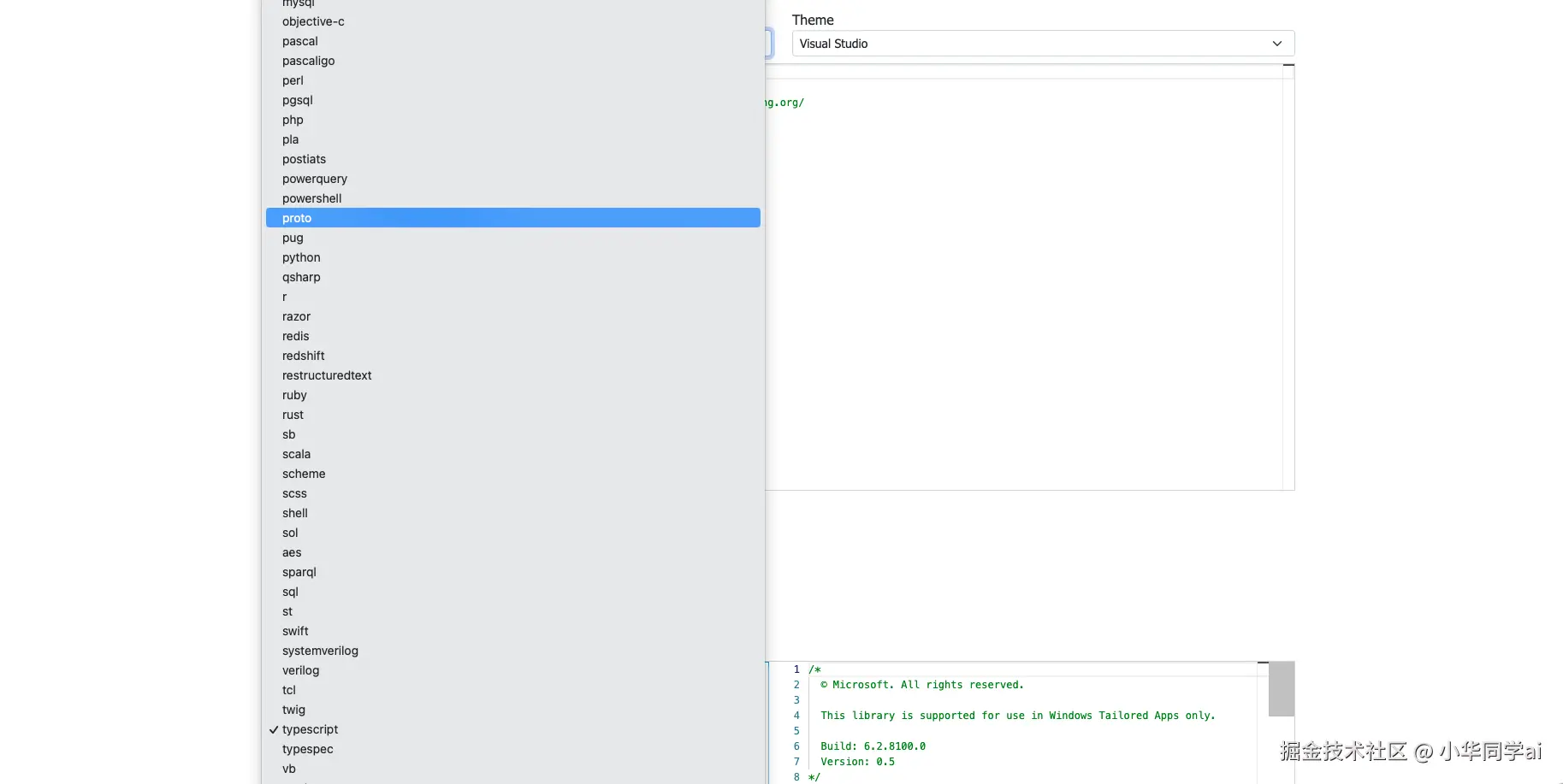Select vb language option
Image resolution: width=1563 pixels, height=784 pixels.
coord(513,769)
